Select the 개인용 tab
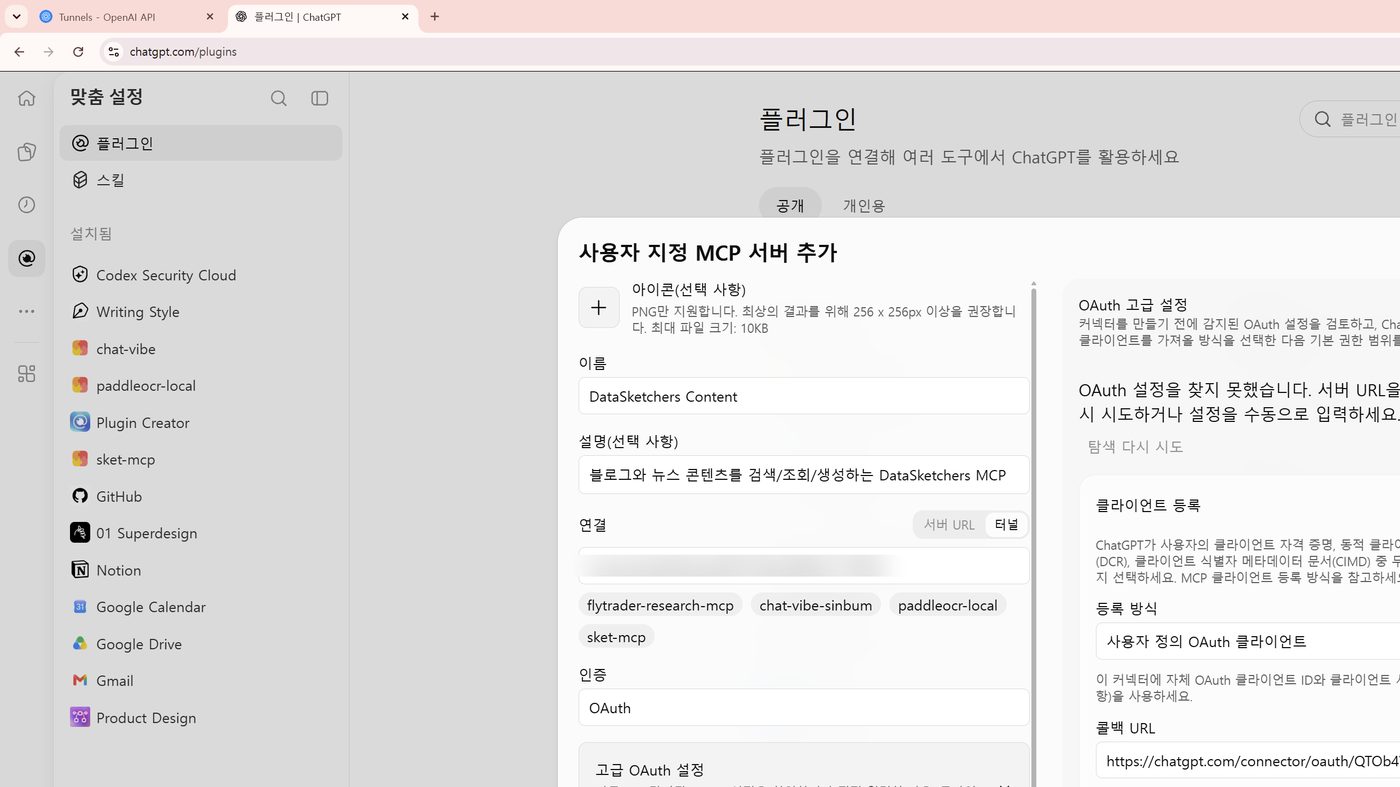The height and width of the screenshot is (787, 1400). click(864, 205)
